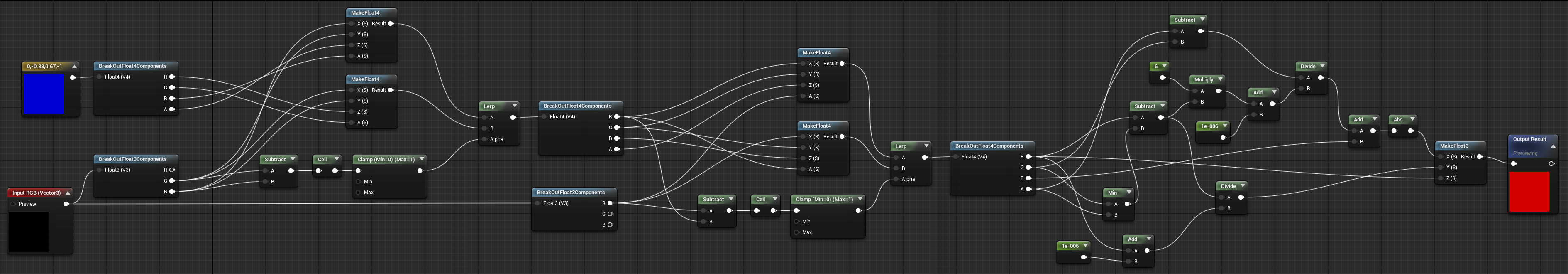Select the Abs node title
The width and height of the screenshot is (1568, 274).
(1398, 119)
